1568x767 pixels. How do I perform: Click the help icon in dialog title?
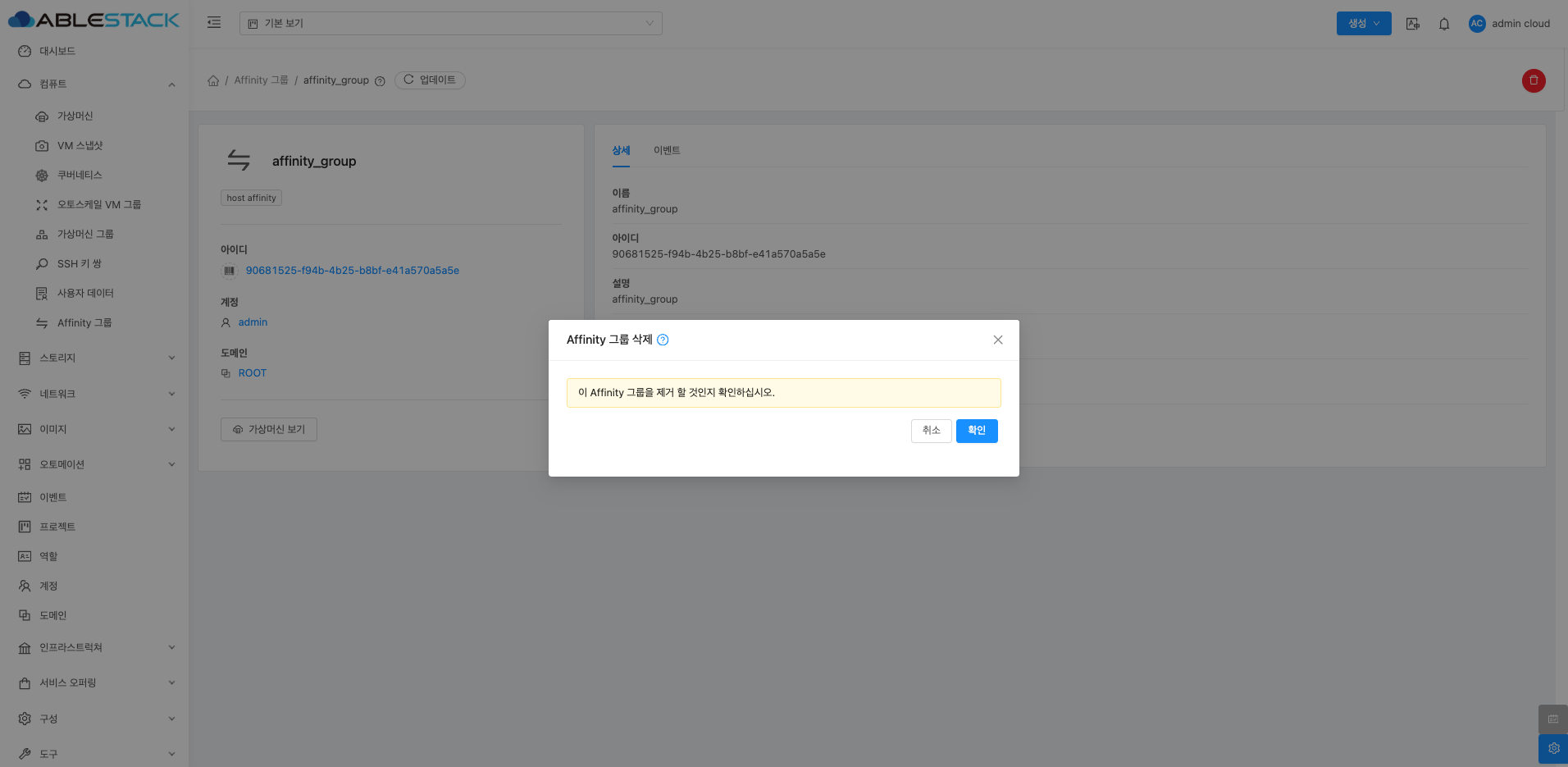tap(663, 340)
